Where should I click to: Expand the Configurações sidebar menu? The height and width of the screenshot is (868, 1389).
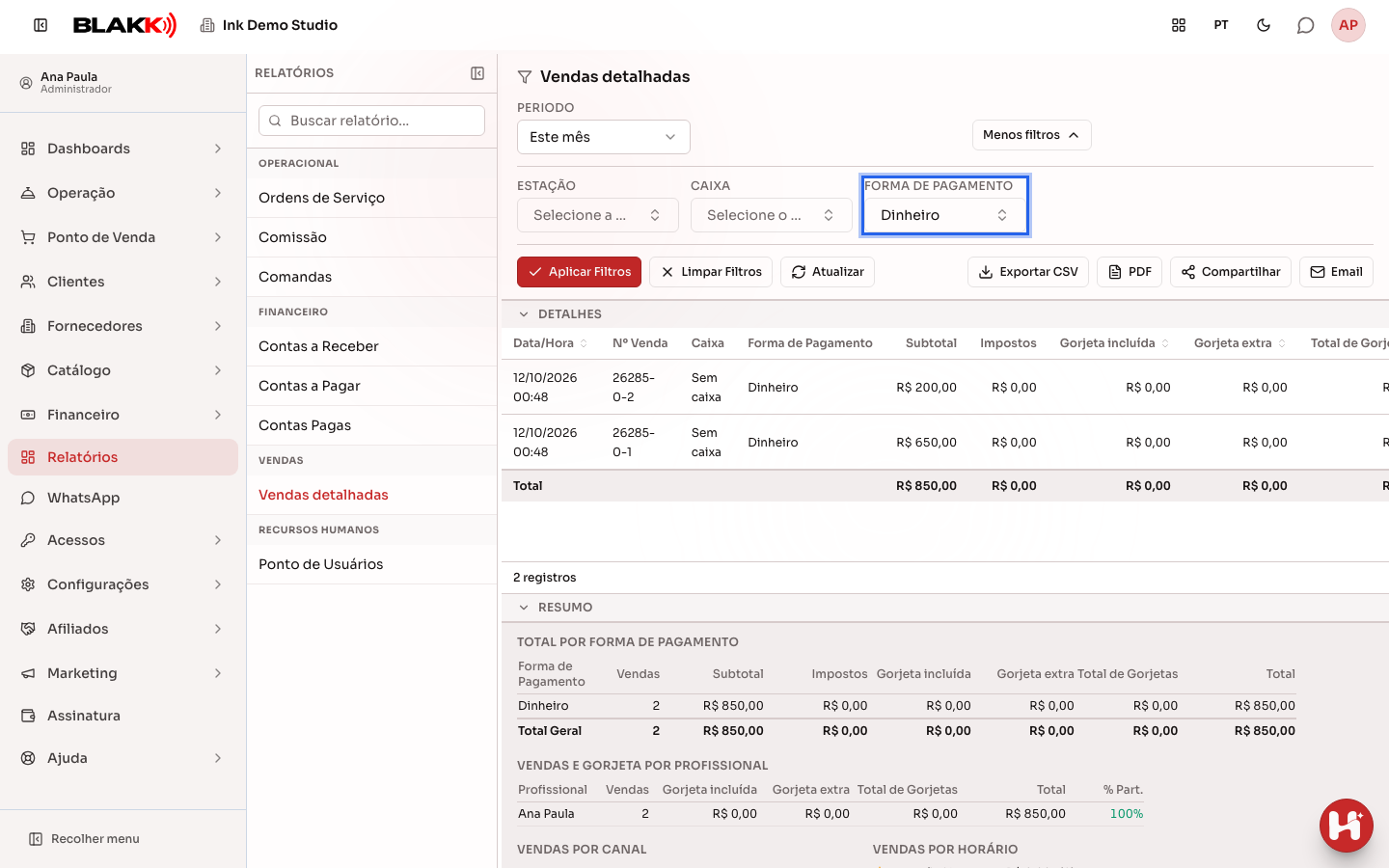pyautogui.click(x=123, y=584)
